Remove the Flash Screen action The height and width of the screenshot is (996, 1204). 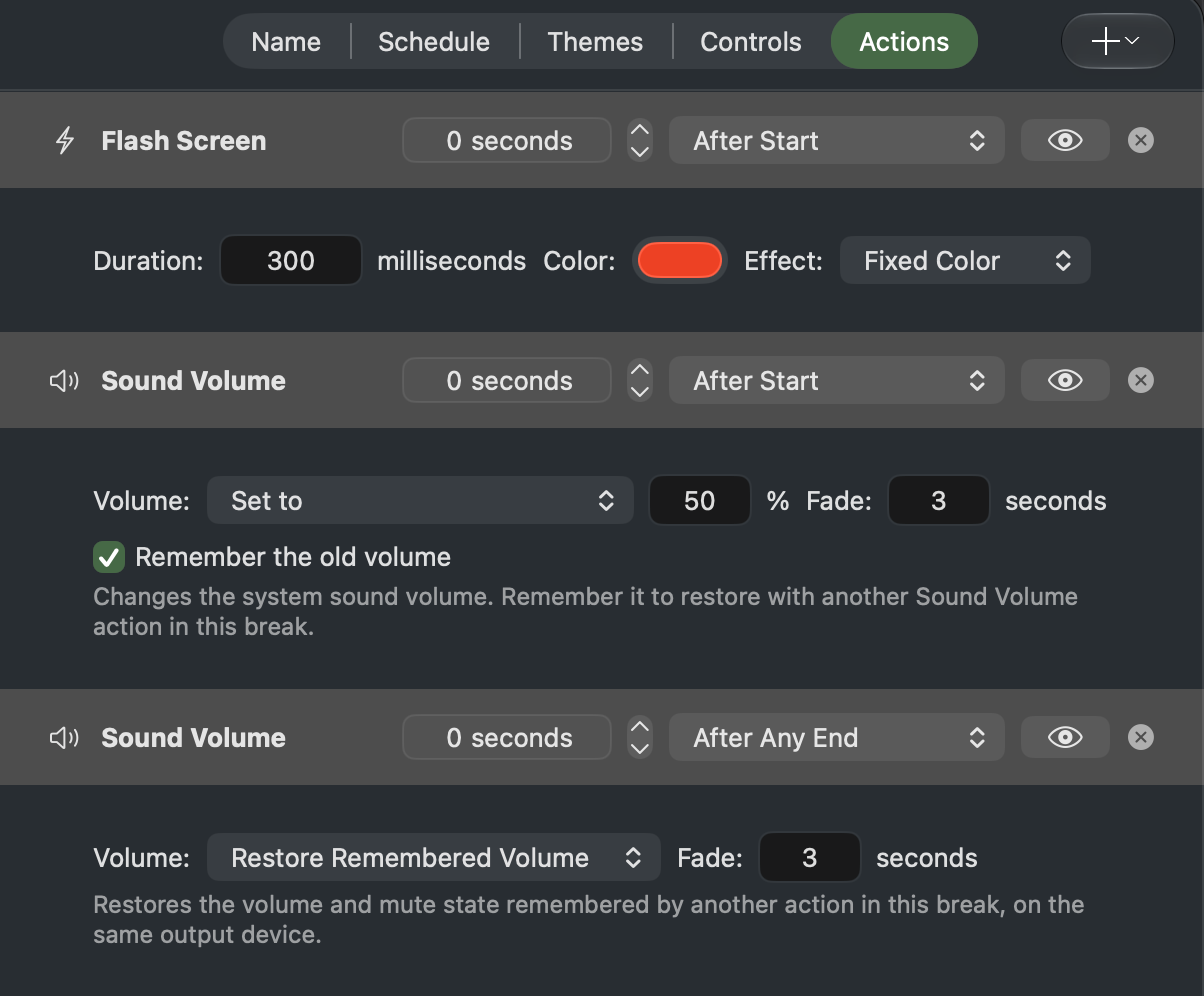click(1140, 141)
